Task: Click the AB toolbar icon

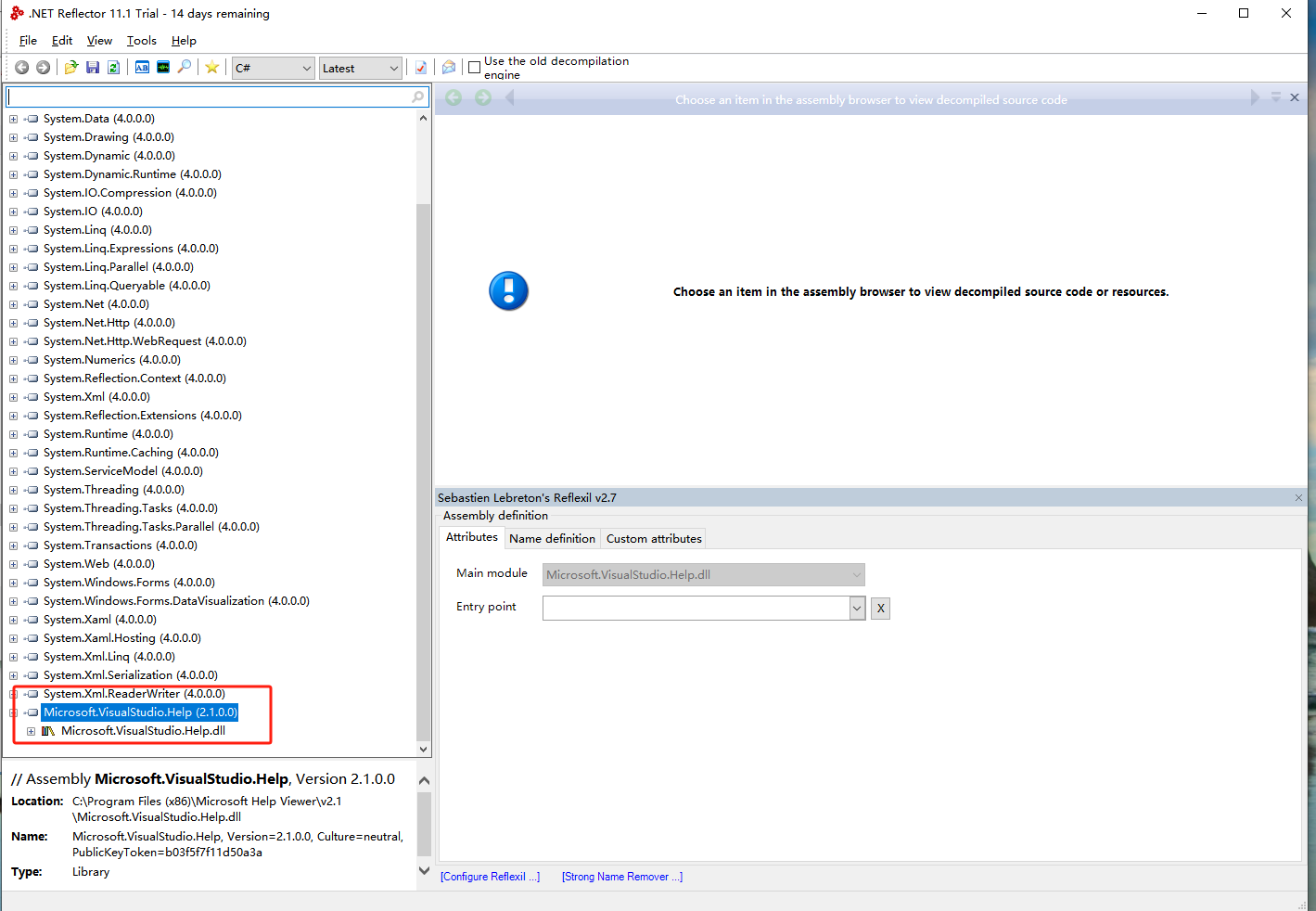Action: [x=142, y=68]
